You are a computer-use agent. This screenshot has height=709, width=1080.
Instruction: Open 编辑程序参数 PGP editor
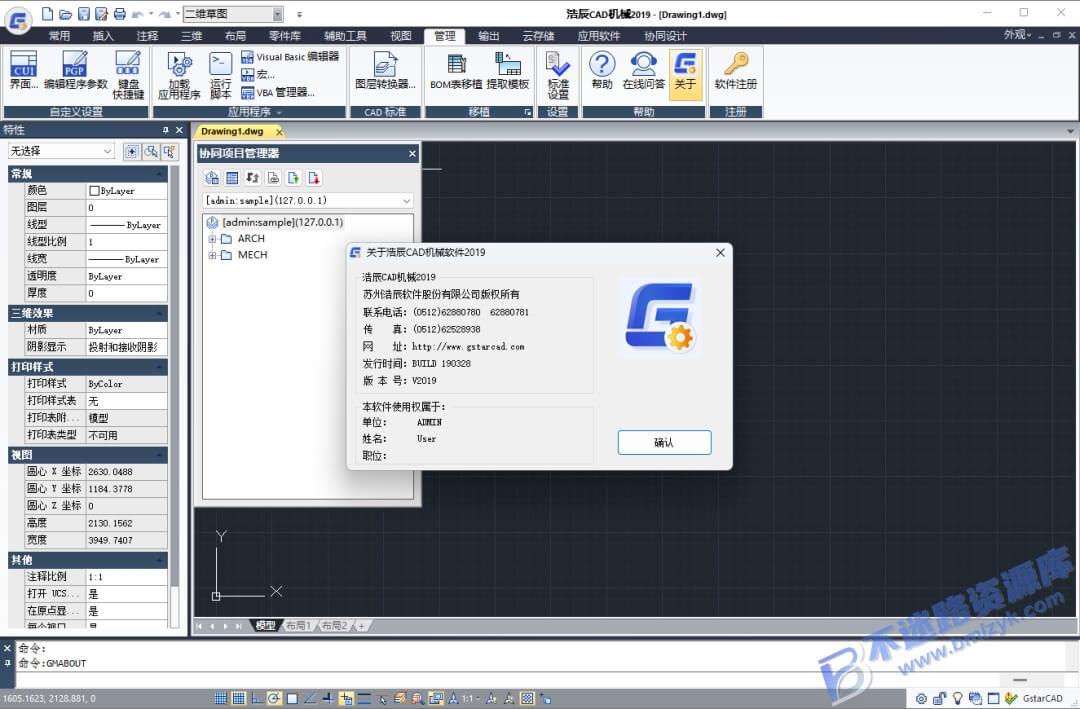click(x=75, y=71)
